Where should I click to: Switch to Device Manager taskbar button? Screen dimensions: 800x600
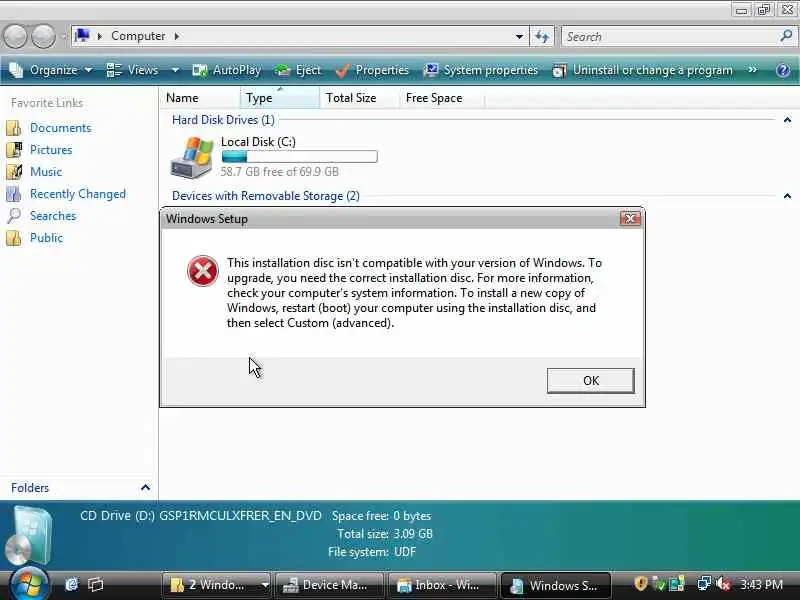coord(329,585)
